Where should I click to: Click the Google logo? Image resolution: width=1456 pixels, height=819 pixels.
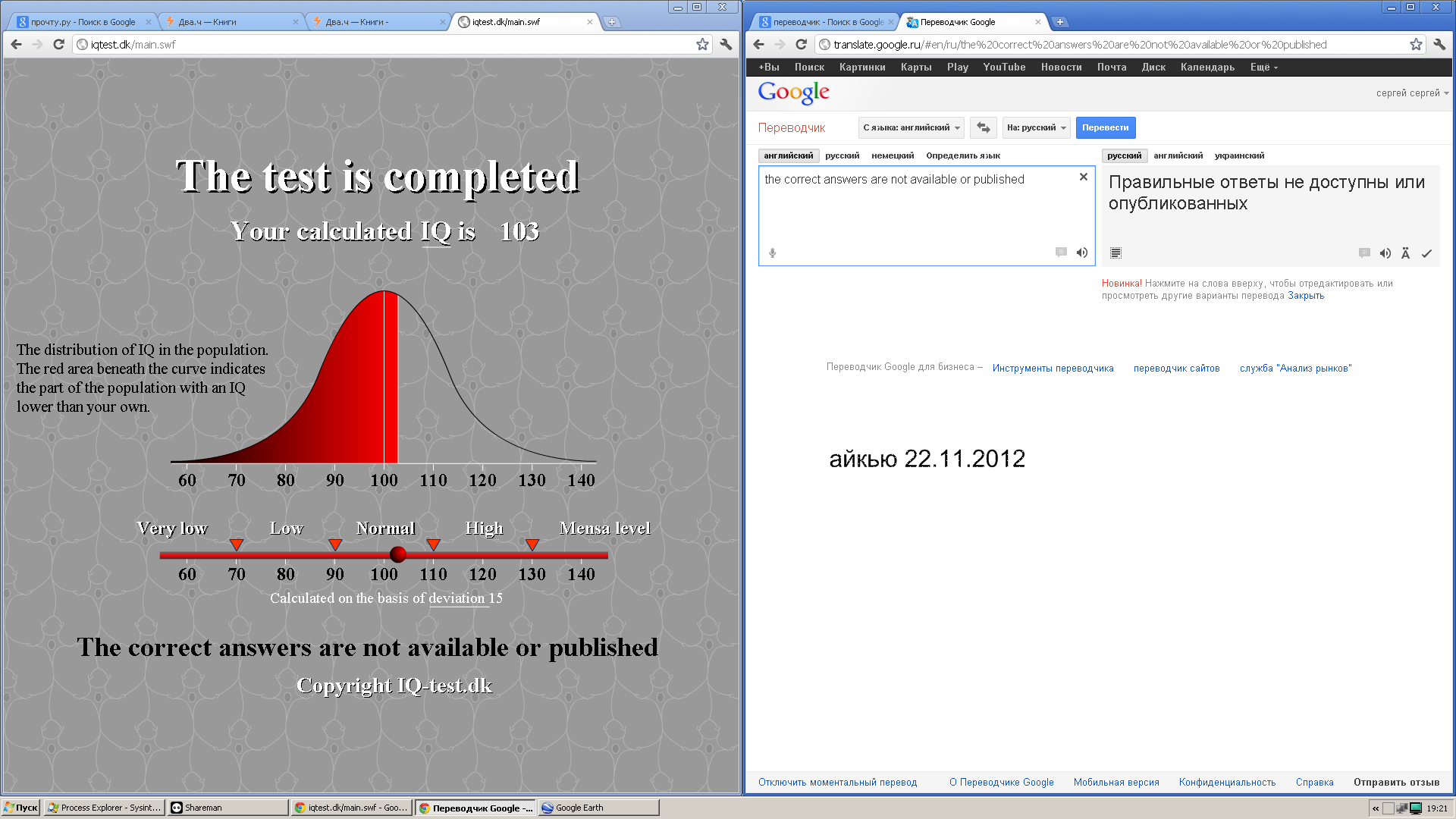coord(793,93)
